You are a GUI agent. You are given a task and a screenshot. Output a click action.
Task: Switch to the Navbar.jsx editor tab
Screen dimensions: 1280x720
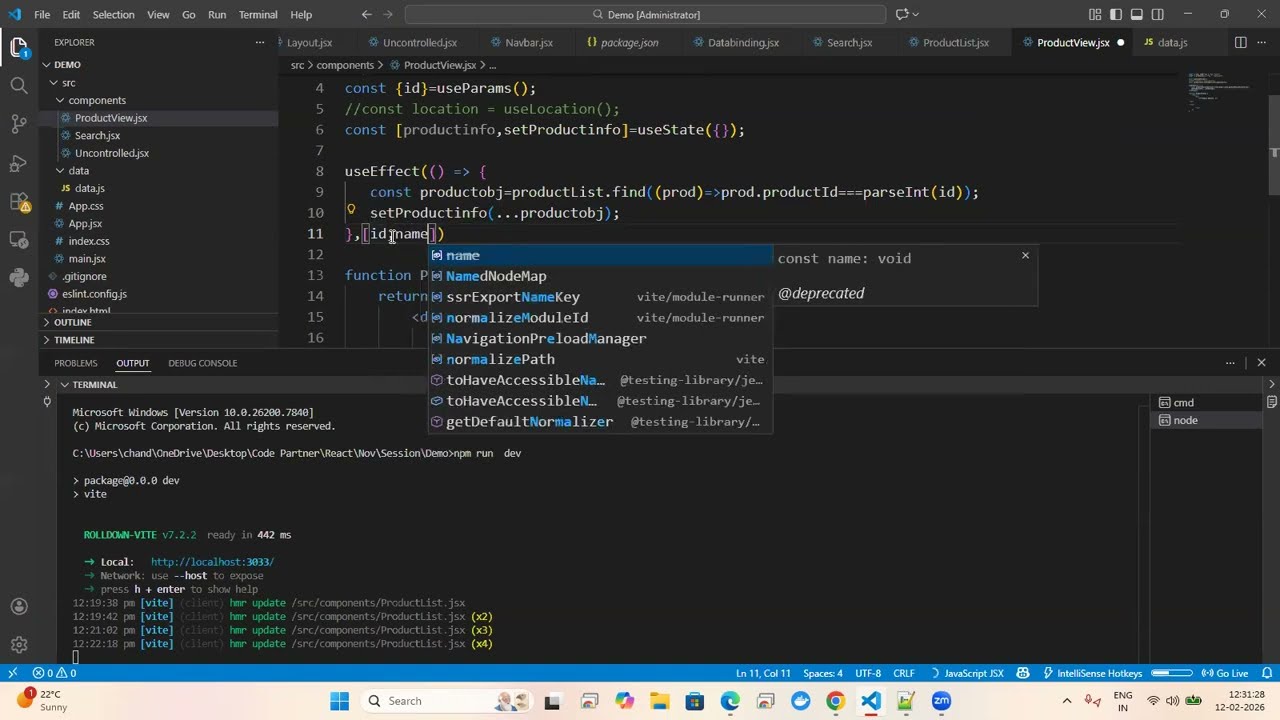[x=529, y=43]
